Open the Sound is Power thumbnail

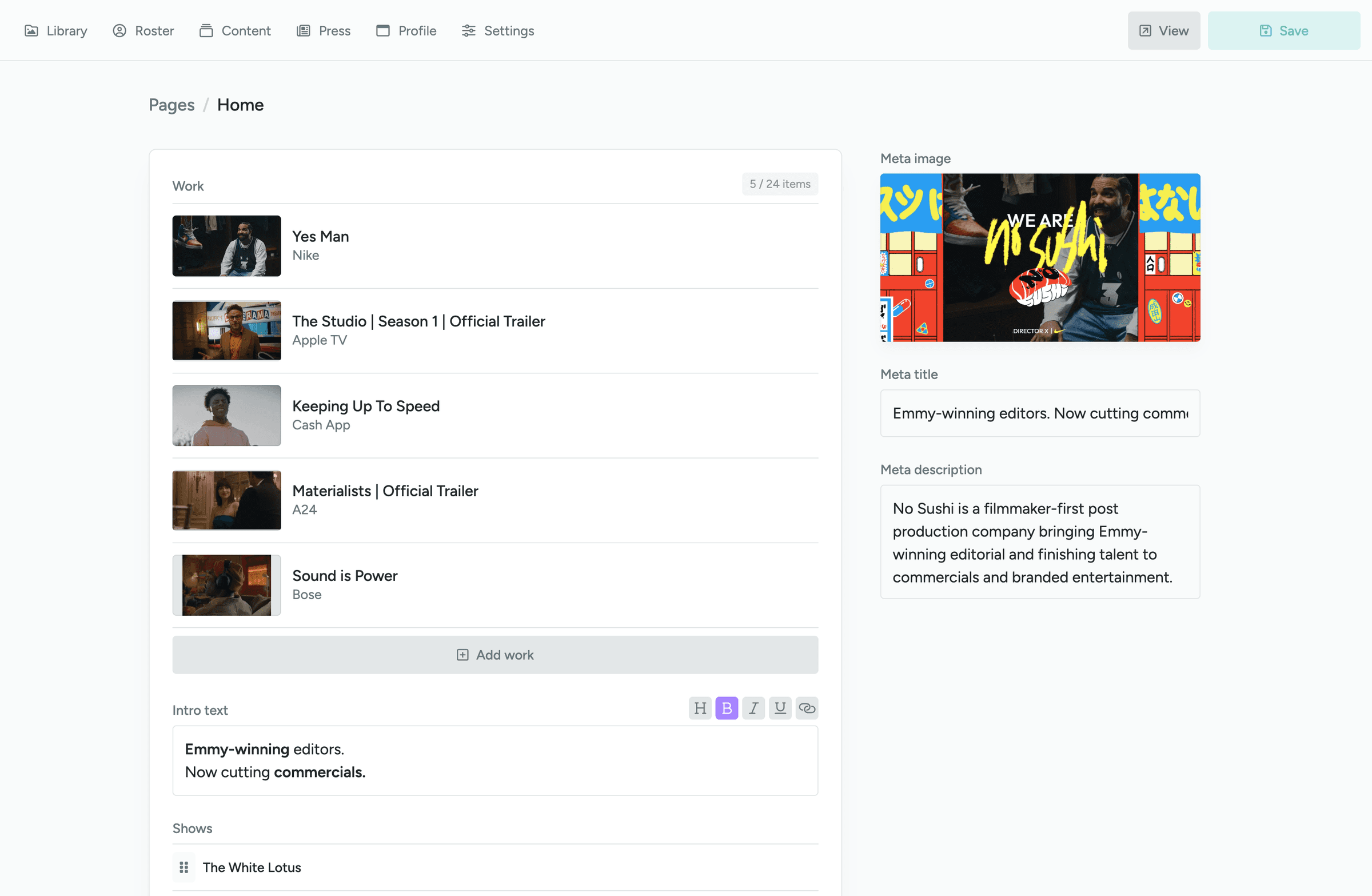(226, 585)
